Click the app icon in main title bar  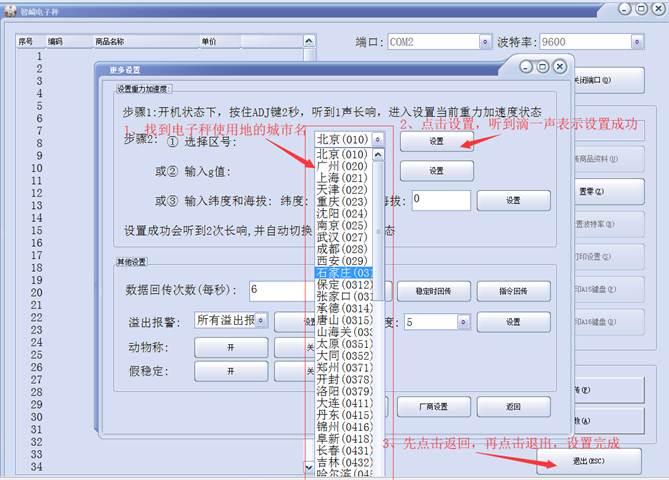click(x=10, y=11)
